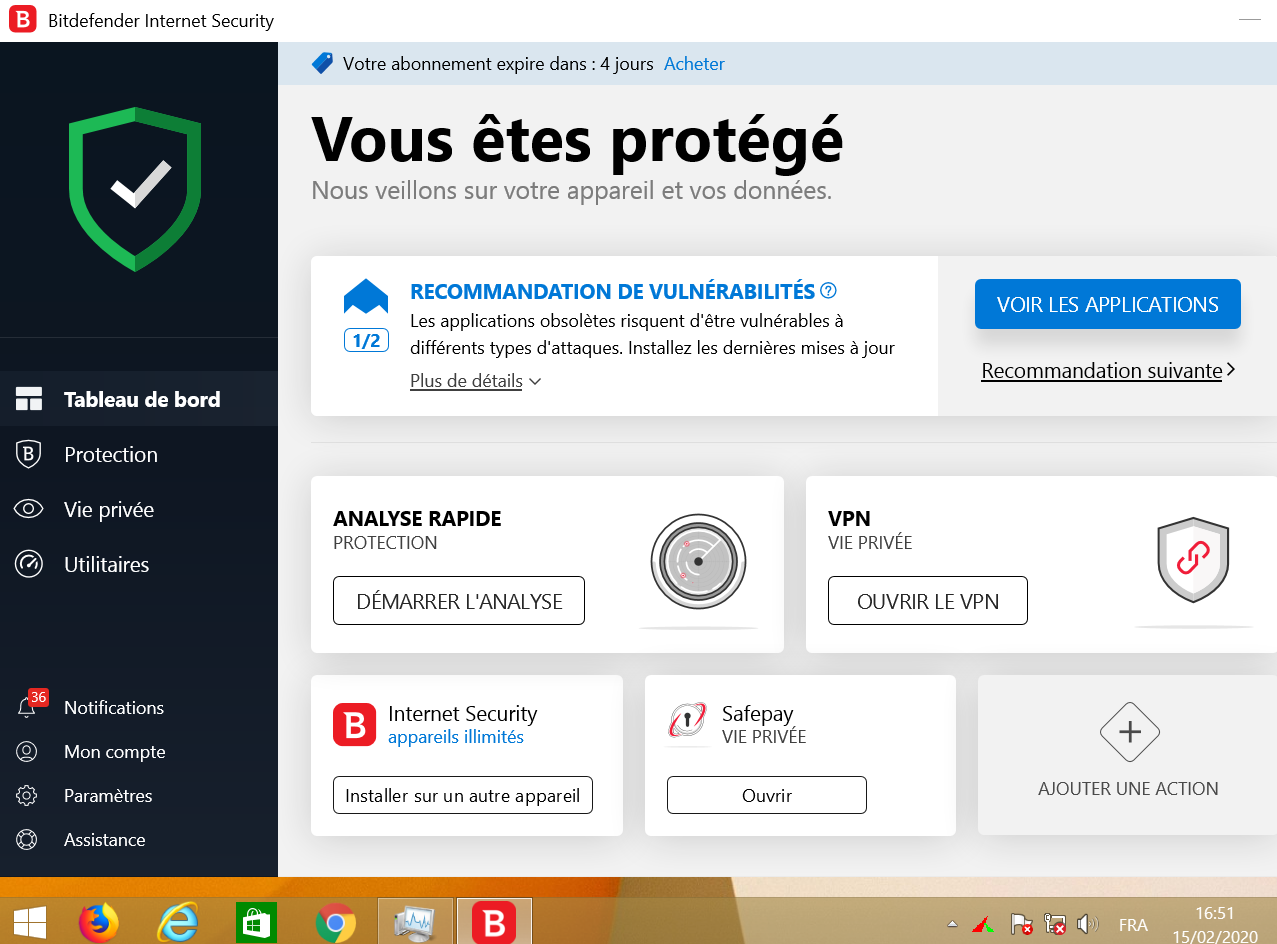Launch Google Chrome from the taskbar
The image size is (1277, 944).
(336, 922)
